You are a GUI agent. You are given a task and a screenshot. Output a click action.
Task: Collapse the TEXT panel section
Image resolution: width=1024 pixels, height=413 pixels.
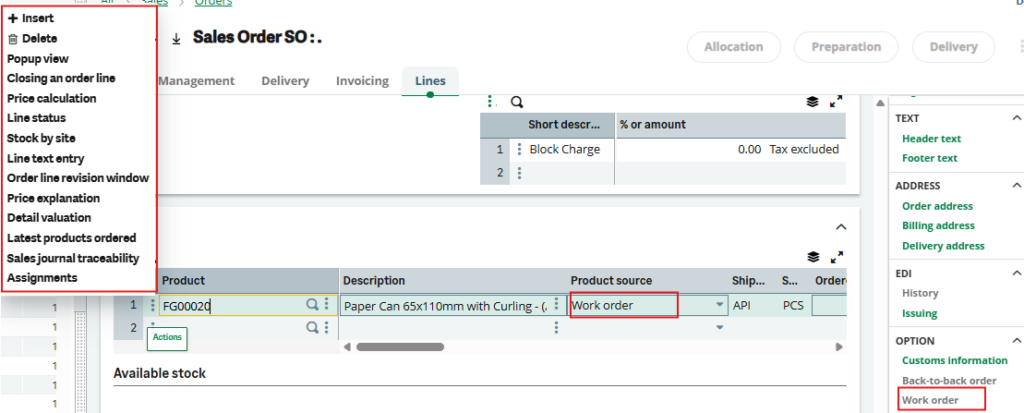[1016, 118]
